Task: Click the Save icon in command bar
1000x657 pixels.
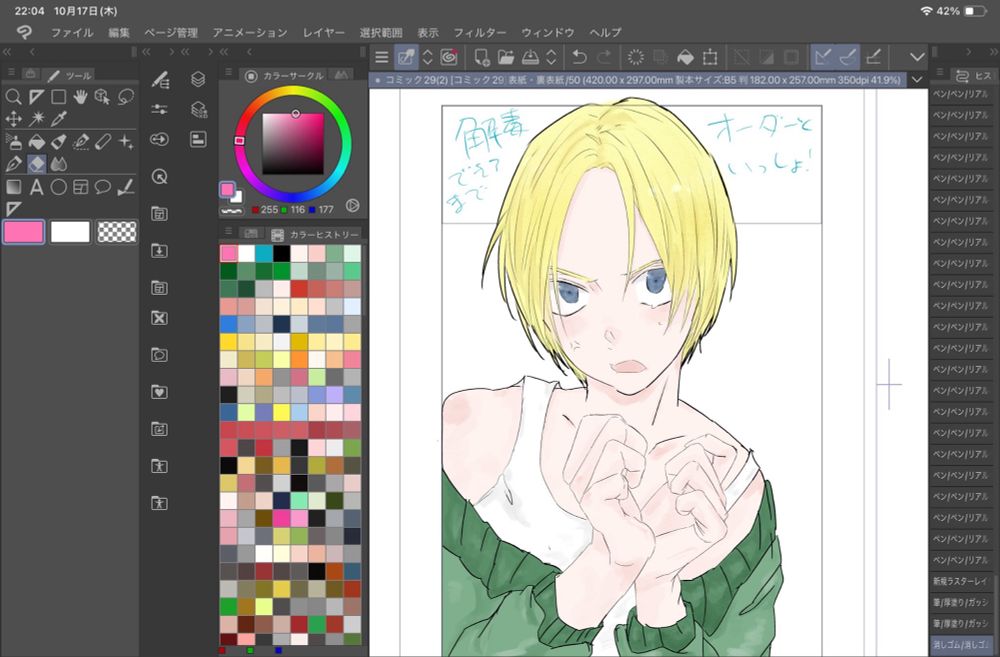Action: [x=531, y=57]
